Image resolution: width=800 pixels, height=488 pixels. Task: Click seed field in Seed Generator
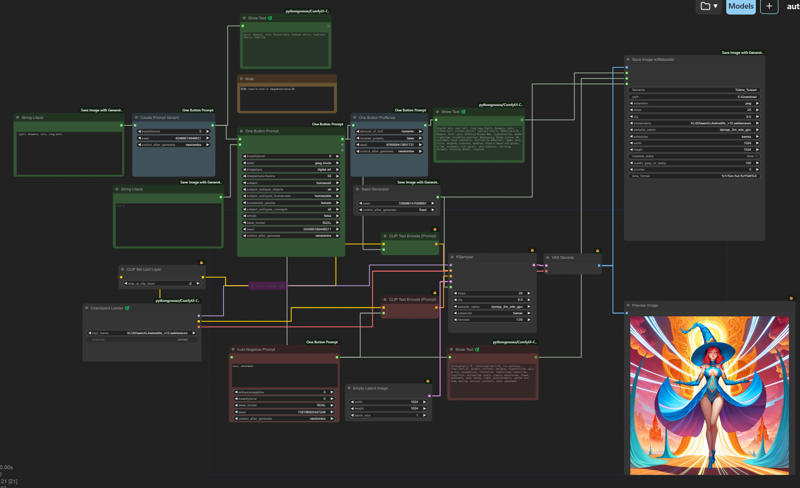click(397, 203)
